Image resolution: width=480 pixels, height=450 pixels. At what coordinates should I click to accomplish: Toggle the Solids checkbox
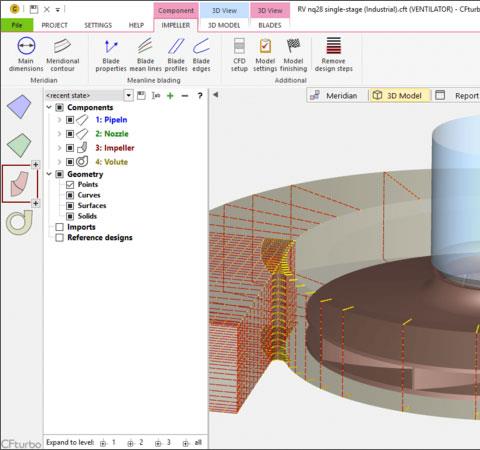(70, 216)
